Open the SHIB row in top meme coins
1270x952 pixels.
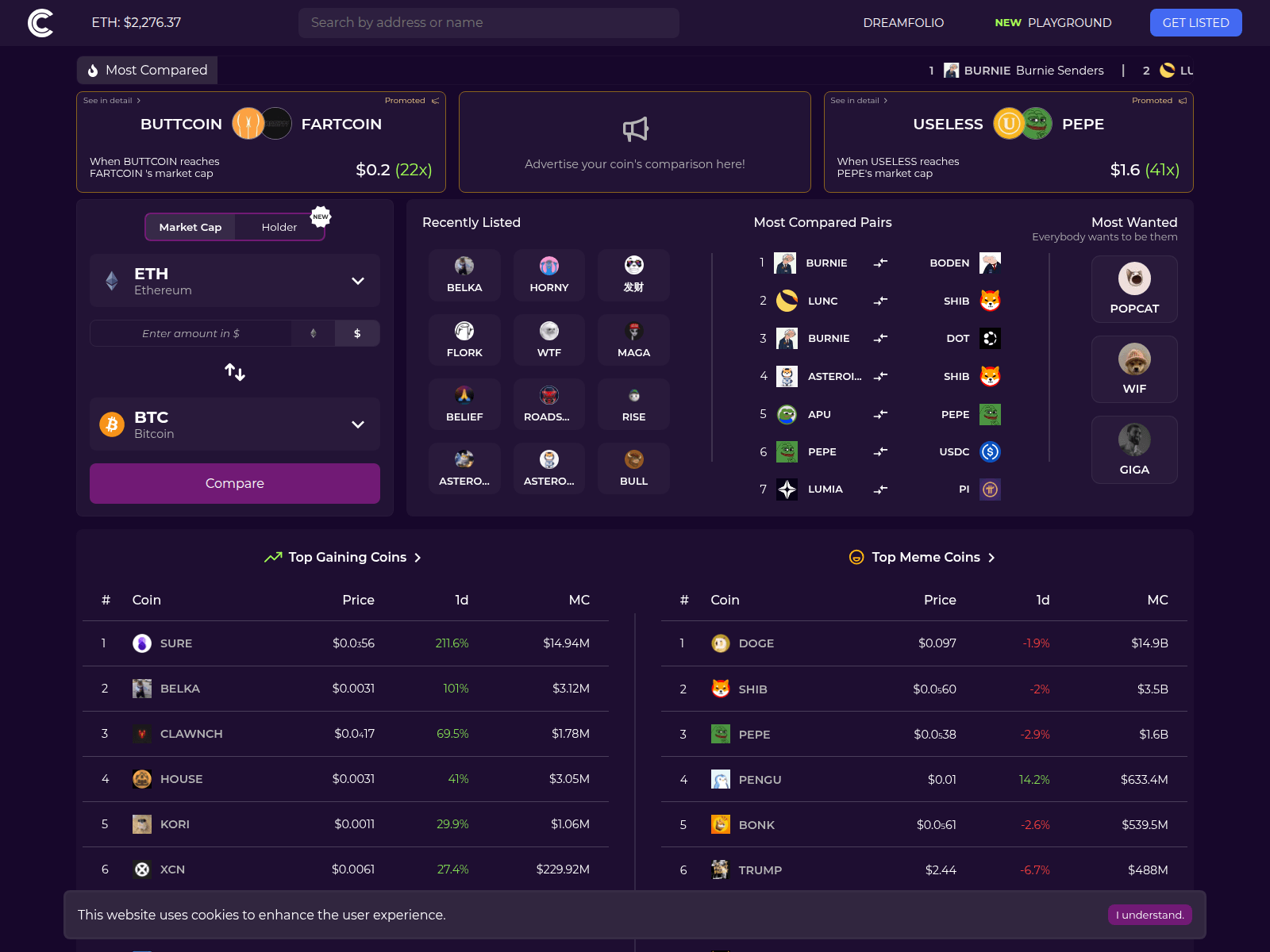pyautogui.click(x=924, y=689)
